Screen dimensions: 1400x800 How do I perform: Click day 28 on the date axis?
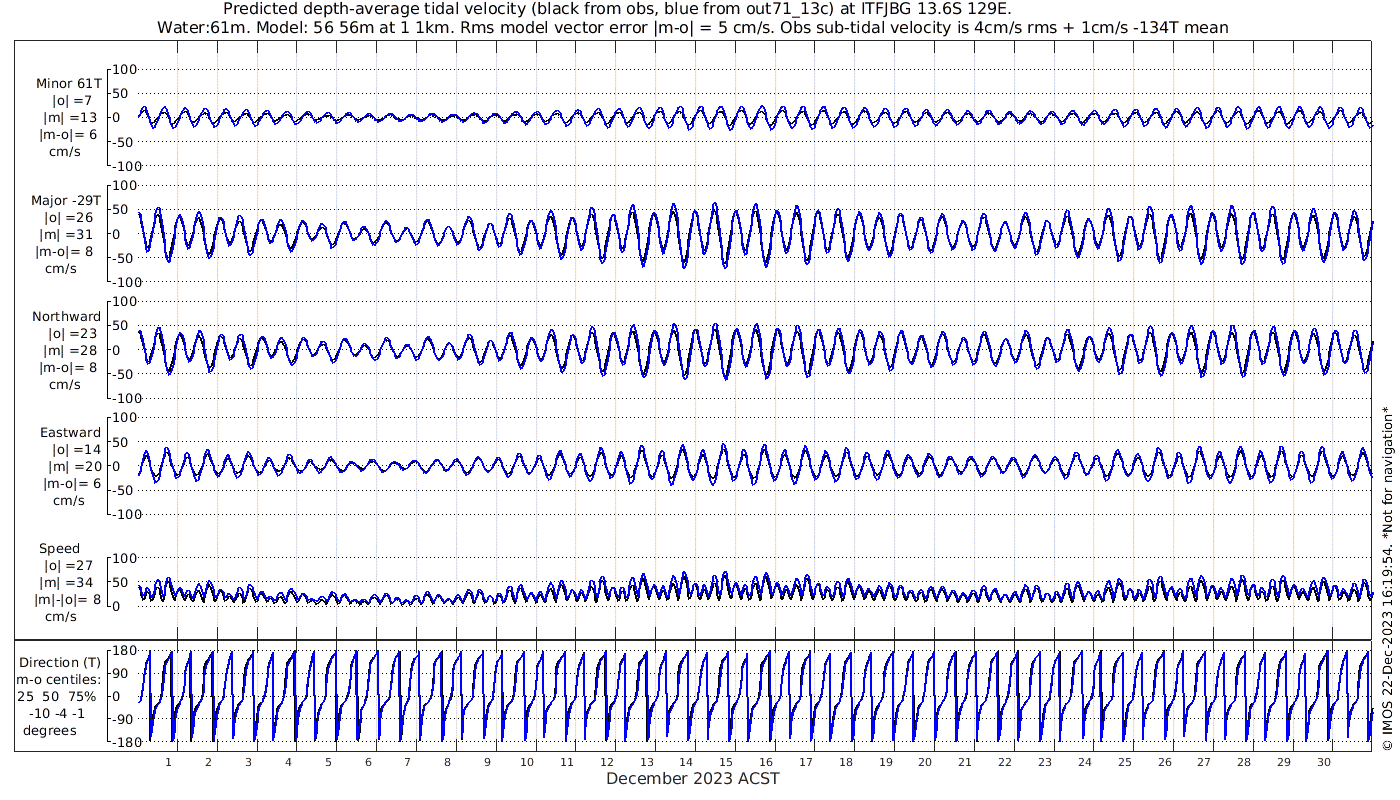pos(1244,762)
